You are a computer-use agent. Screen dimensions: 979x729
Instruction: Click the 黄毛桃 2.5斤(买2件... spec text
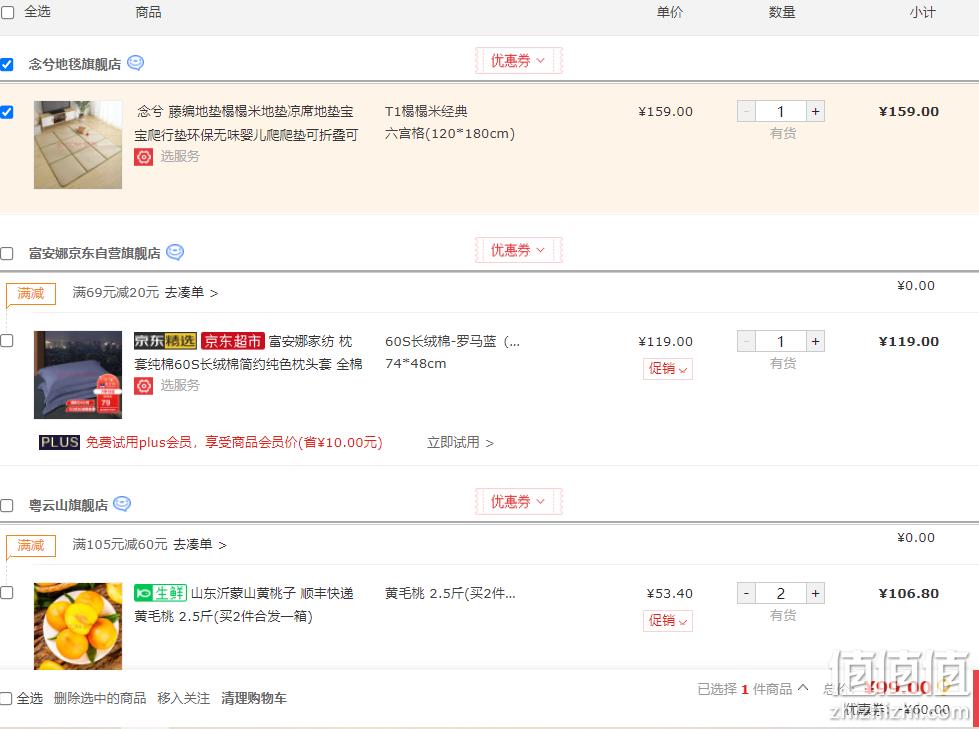[x=450, y=594]
